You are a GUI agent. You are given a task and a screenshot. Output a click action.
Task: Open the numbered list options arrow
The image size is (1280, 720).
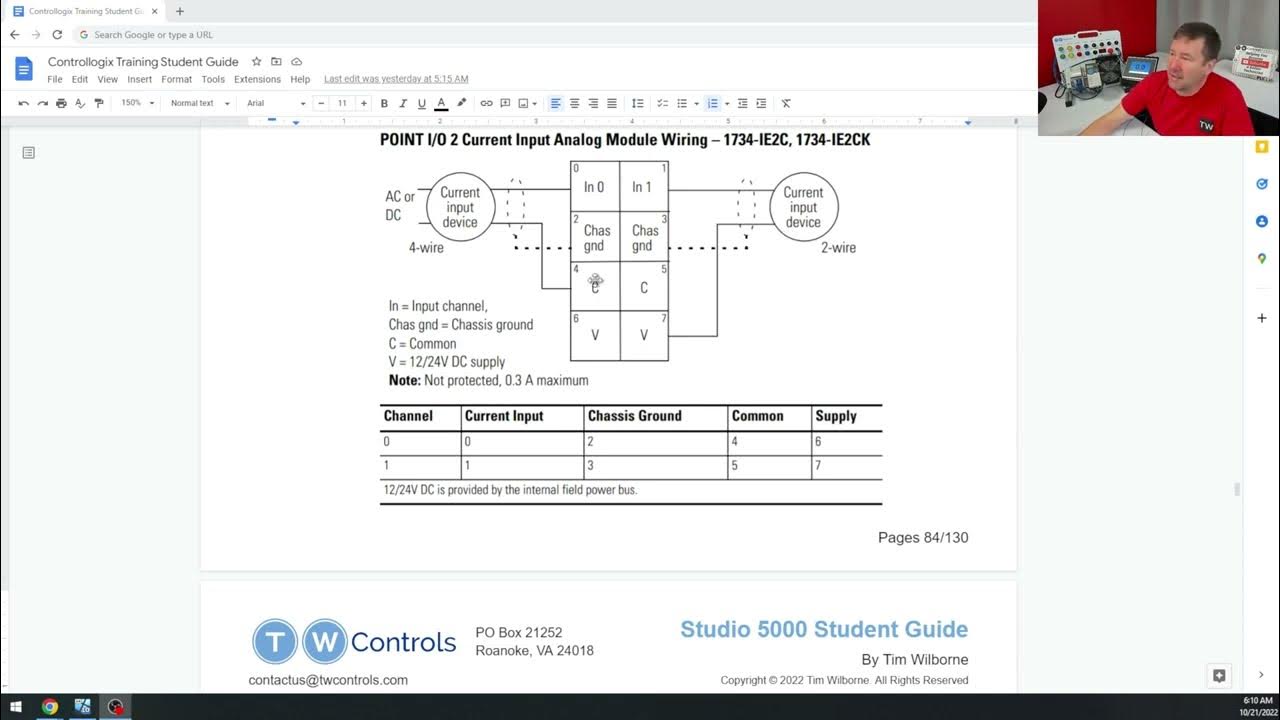tap(727, 103)
